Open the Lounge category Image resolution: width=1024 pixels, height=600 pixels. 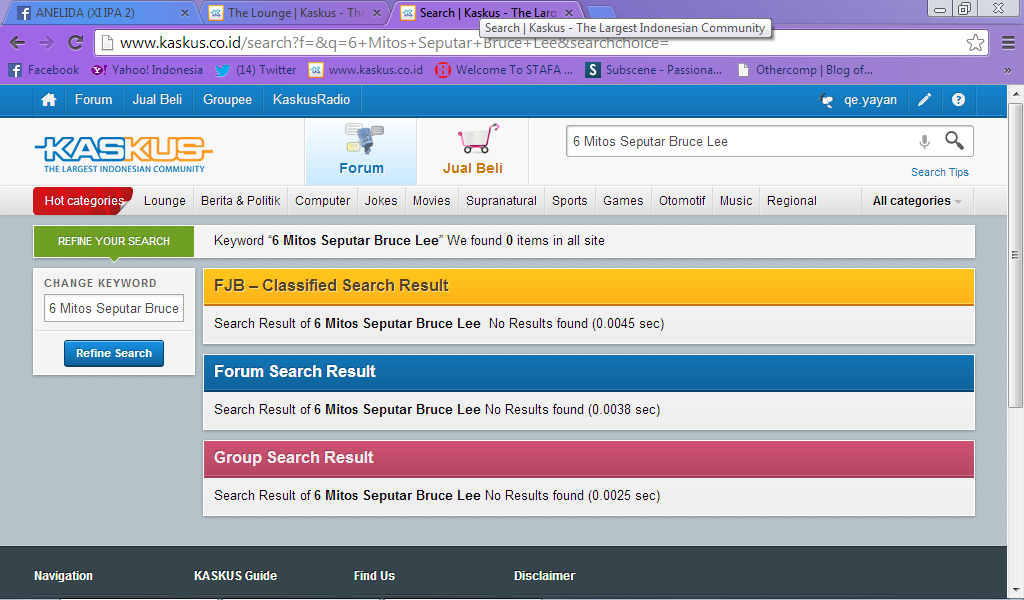[165, 201]
